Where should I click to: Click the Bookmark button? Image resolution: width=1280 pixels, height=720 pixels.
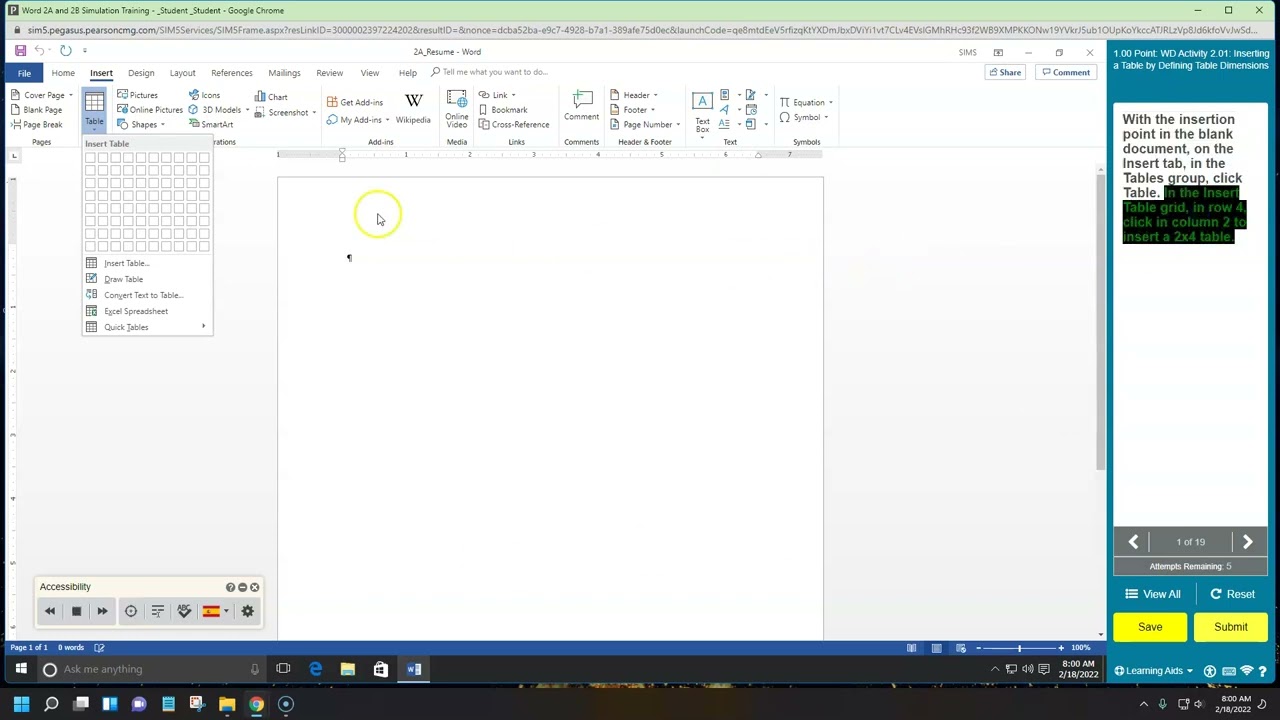(503, 110)
